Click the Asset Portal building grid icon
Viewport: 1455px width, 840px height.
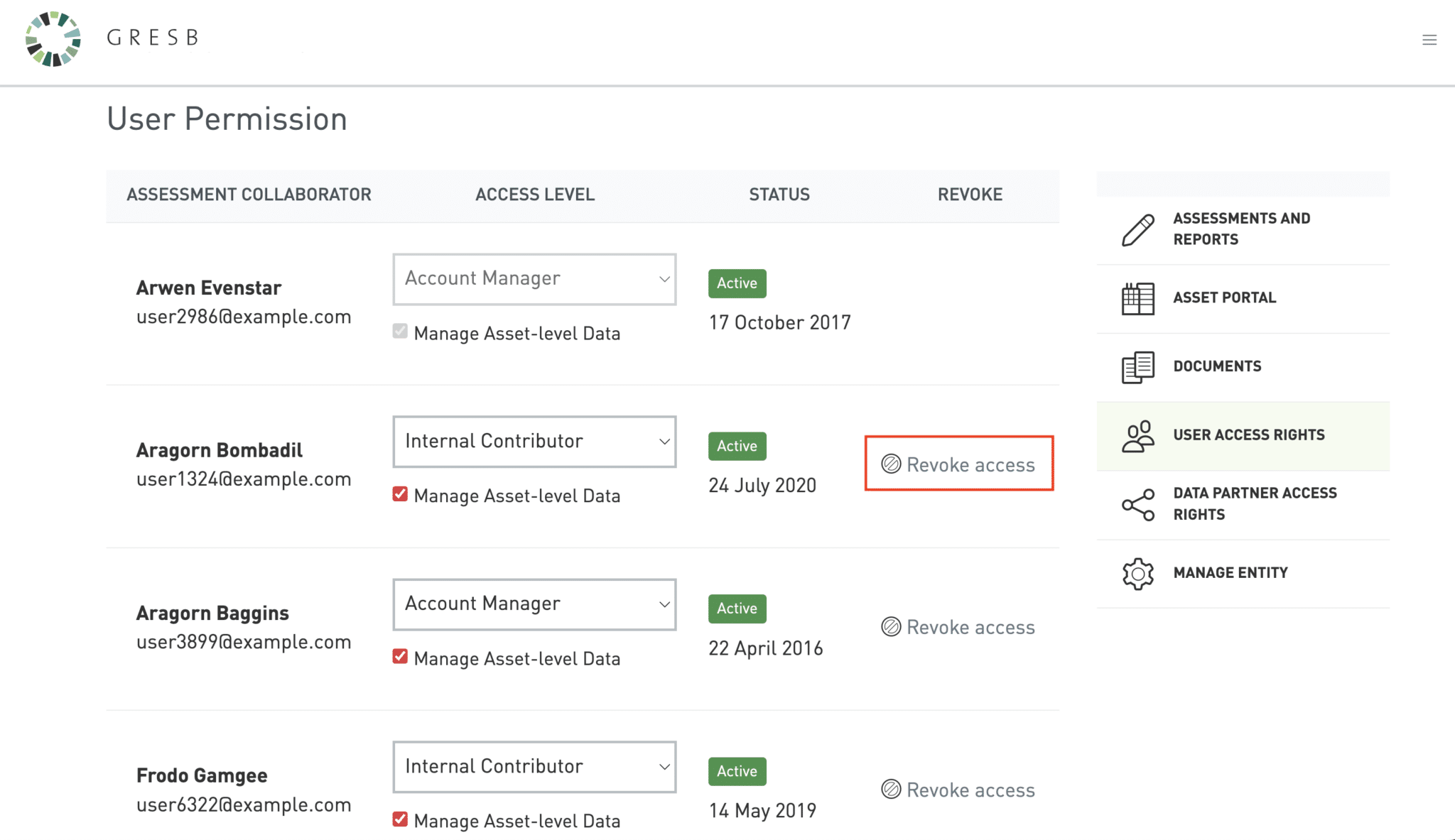[1137, 298]
